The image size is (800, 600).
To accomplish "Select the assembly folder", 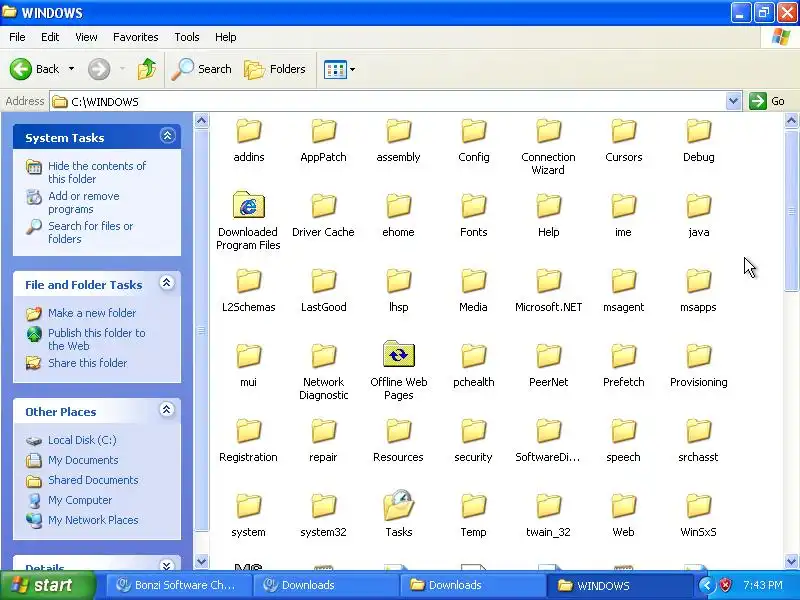I will point(398,140).
